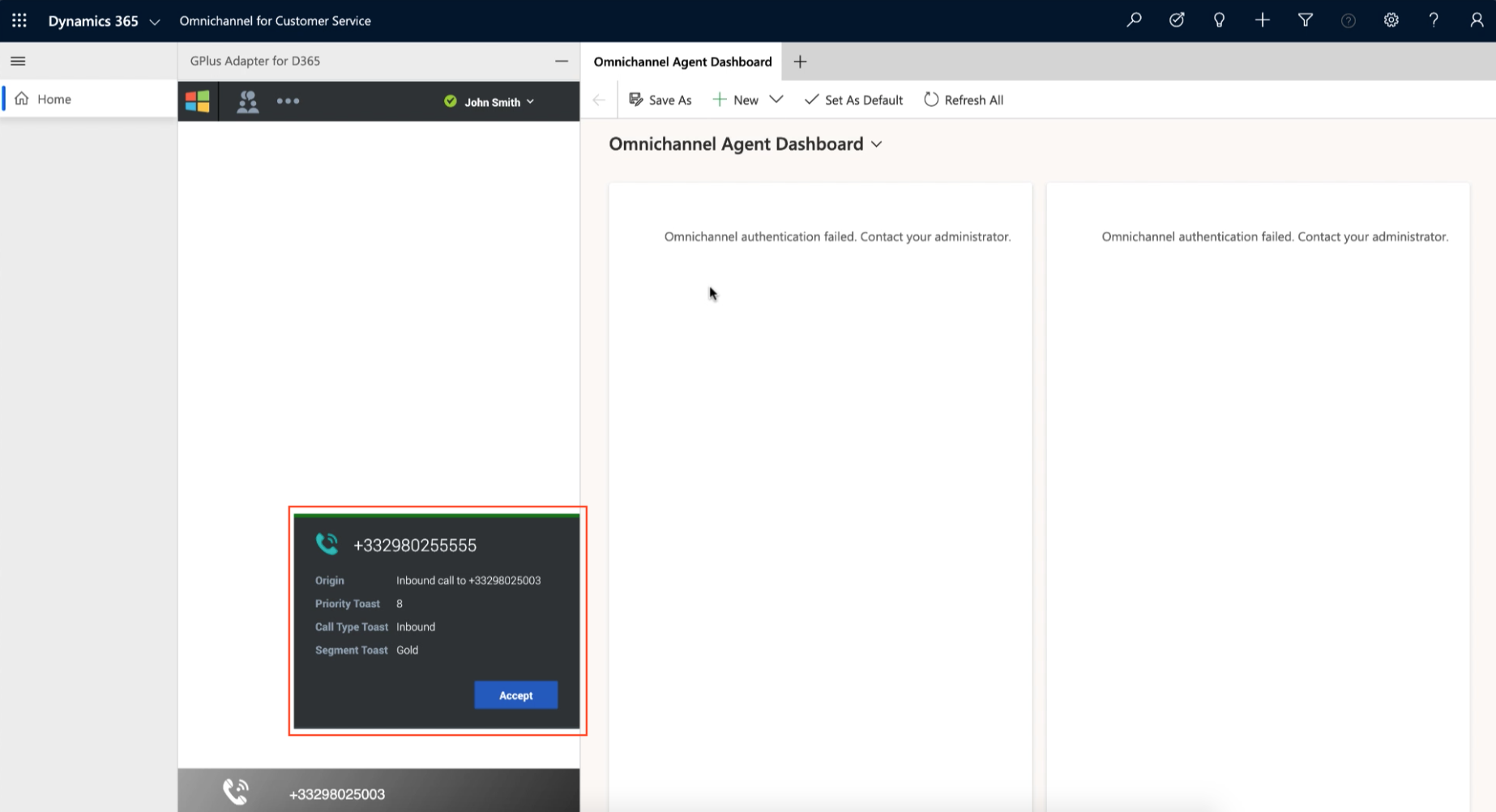Toggle the hamburger site map menu

tap(18, 61)
